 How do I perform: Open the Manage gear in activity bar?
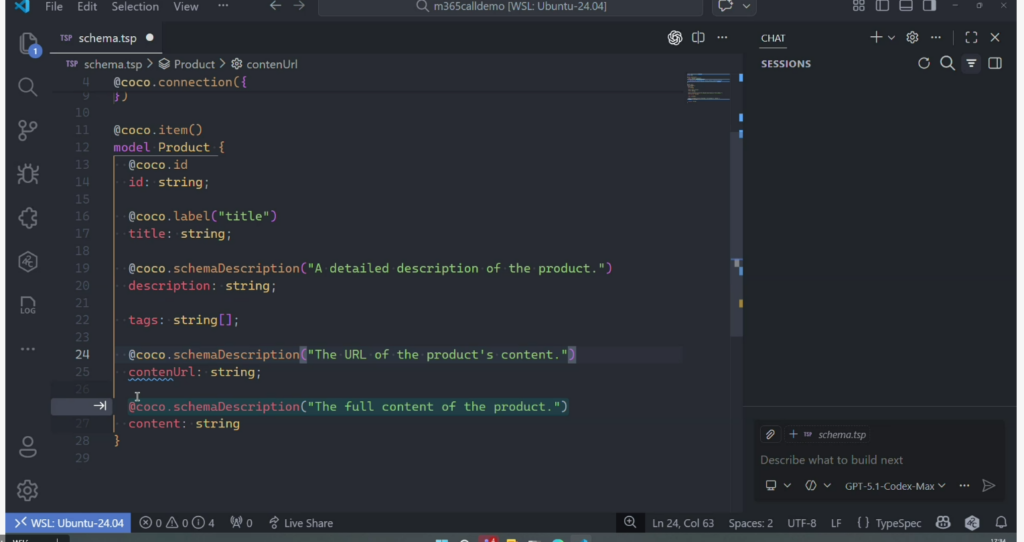[x=27, y=490]
